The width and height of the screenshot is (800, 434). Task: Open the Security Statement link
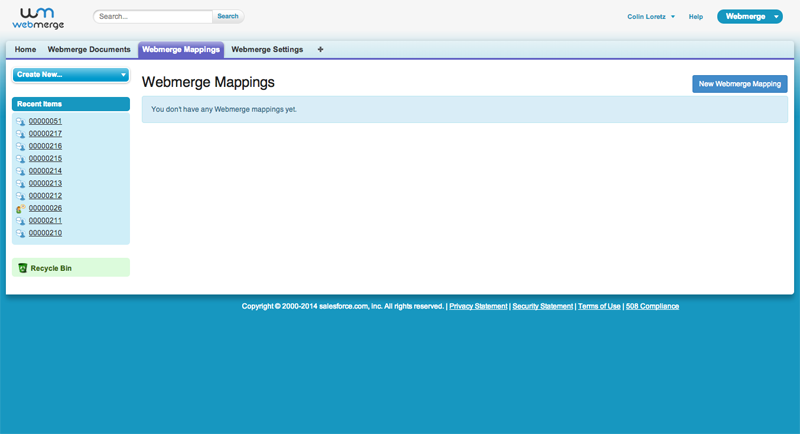click(x=542, y=307)
